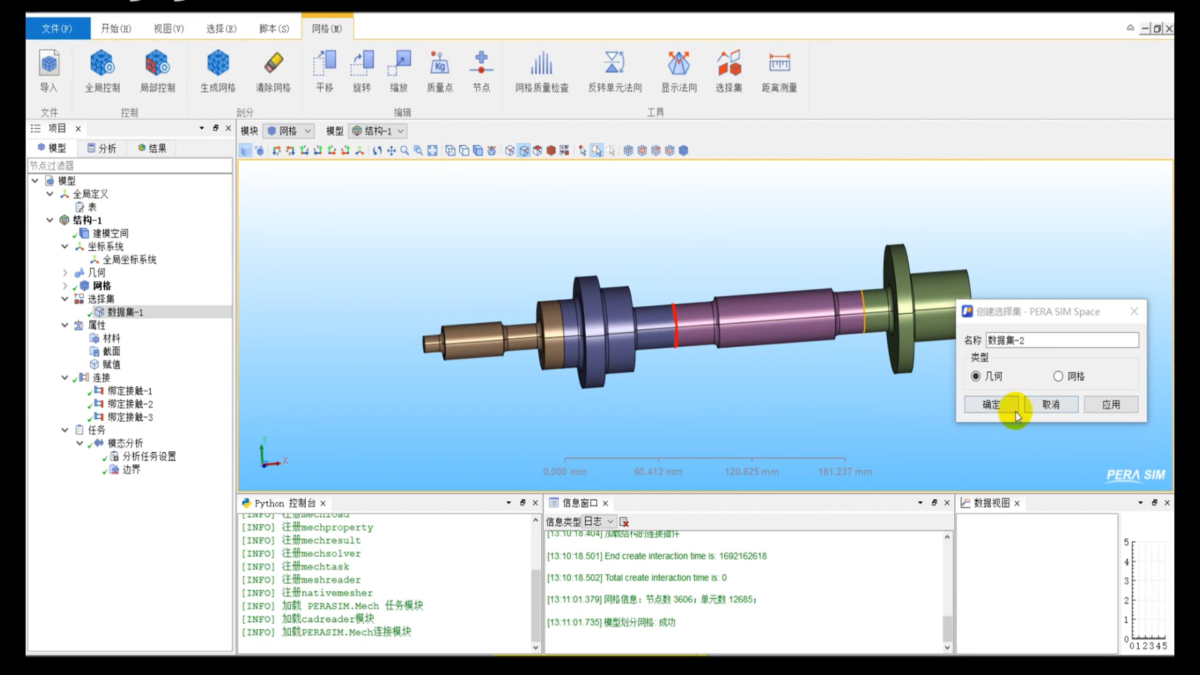Click the 节点过滤器 filter field

click(129, 165)
